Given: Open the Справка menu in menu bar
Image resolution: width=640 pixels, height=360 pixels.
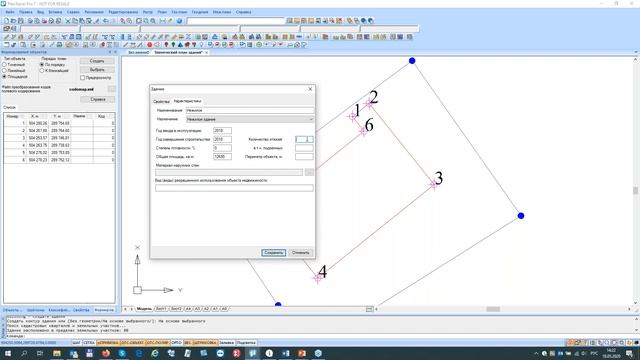Looking at the screenshot, I should pos(243,12).
